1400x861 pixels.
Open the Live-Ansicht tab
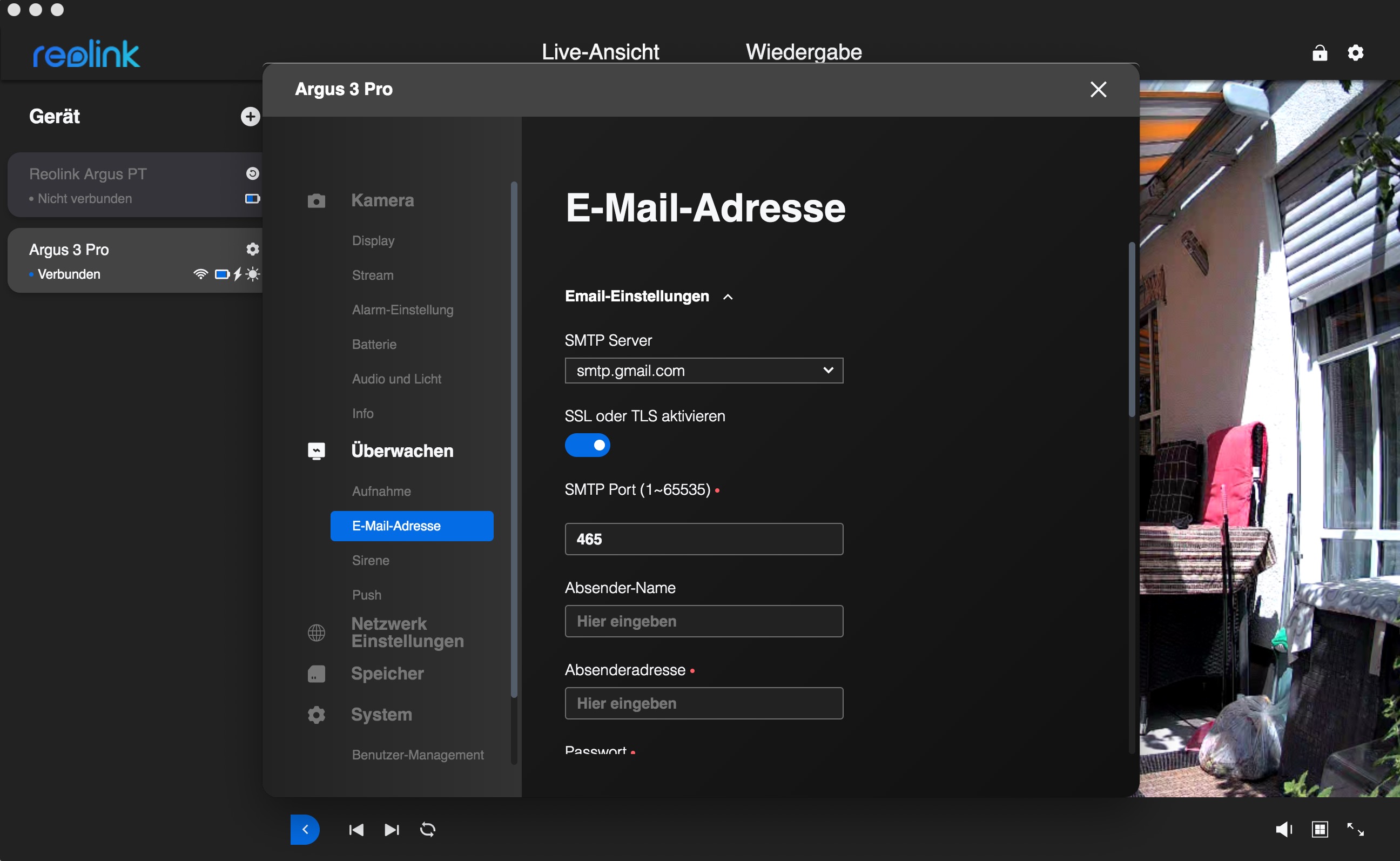tap(600, 52)
